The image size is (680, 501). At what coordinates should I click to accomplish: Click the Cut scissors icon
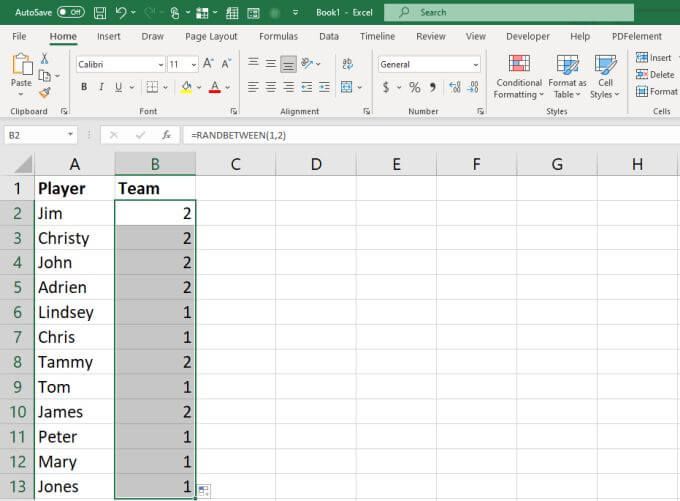[44, 59]
